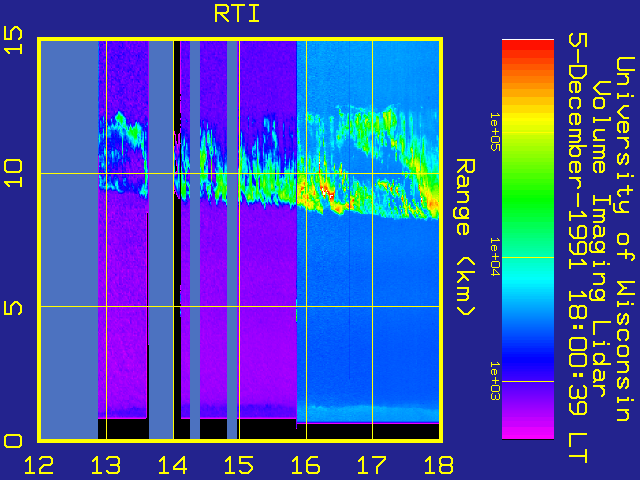The image size is (640, 480).
Task: Pick the magenta bottom of the colorbar
Action: click(x=528, y=433)
